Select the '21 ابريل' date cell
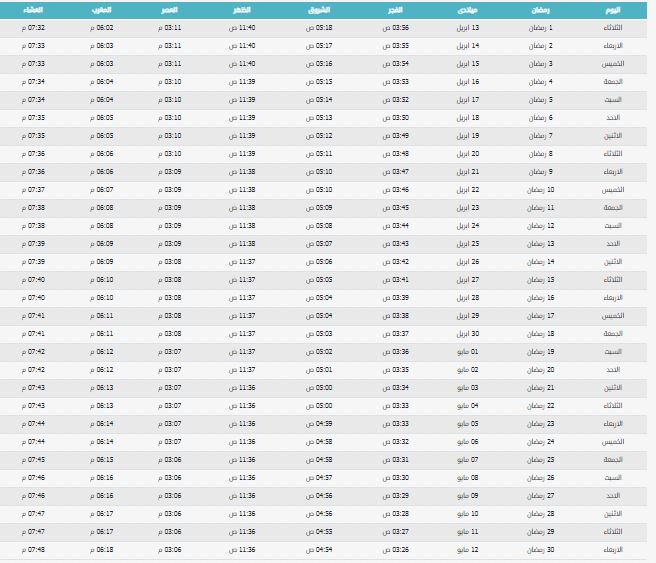656x563 pixels. pyautogui.click(x=468, y=172)
